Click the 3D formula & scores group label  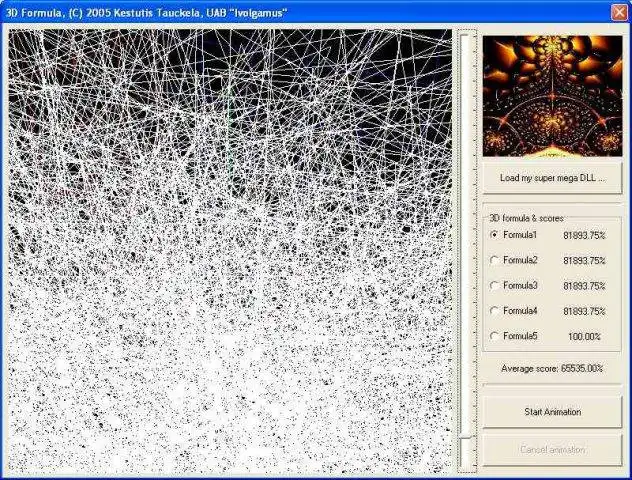click(x=526, y=218)
